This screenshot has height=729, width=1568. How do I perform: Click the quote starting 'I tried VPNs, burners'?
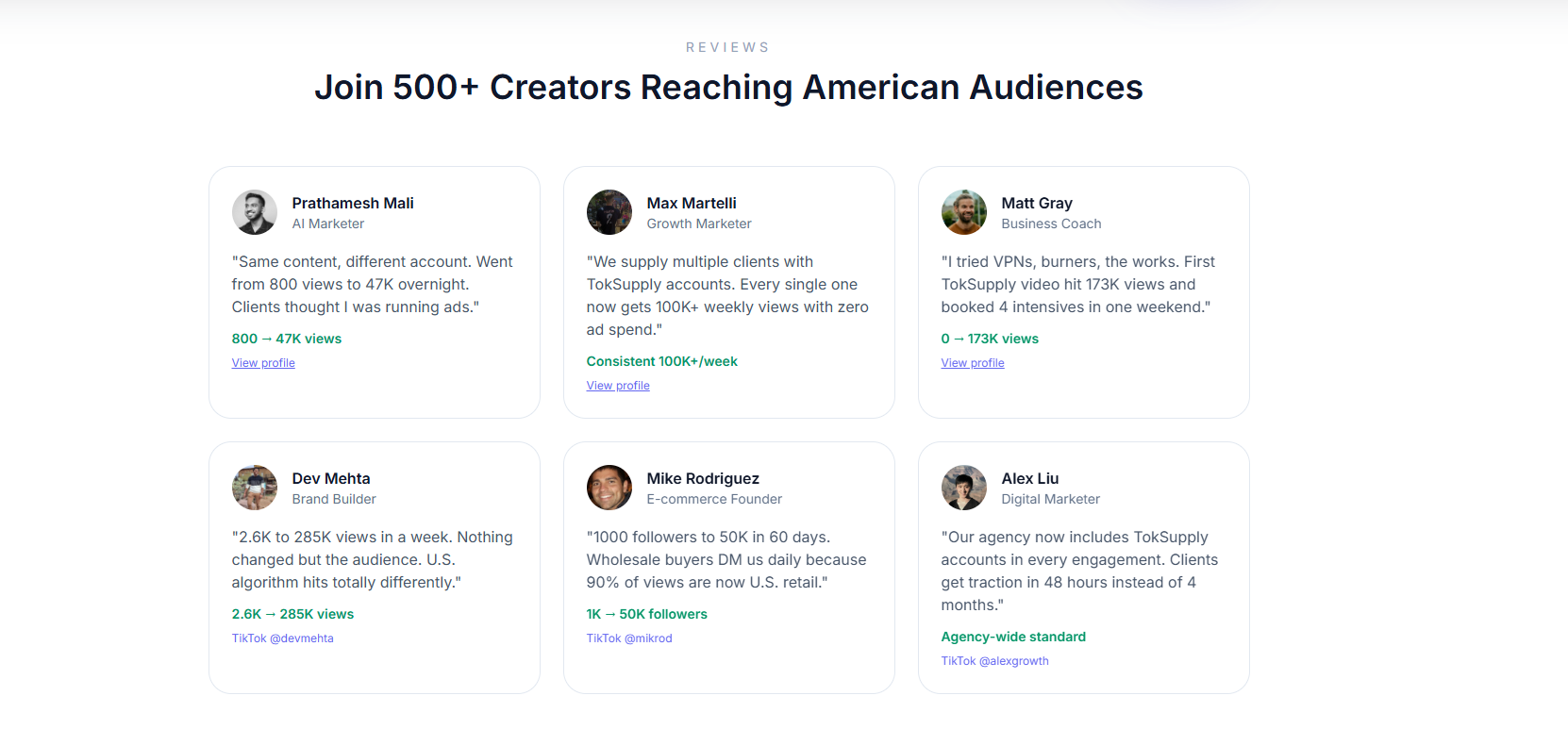[1078, 284]
